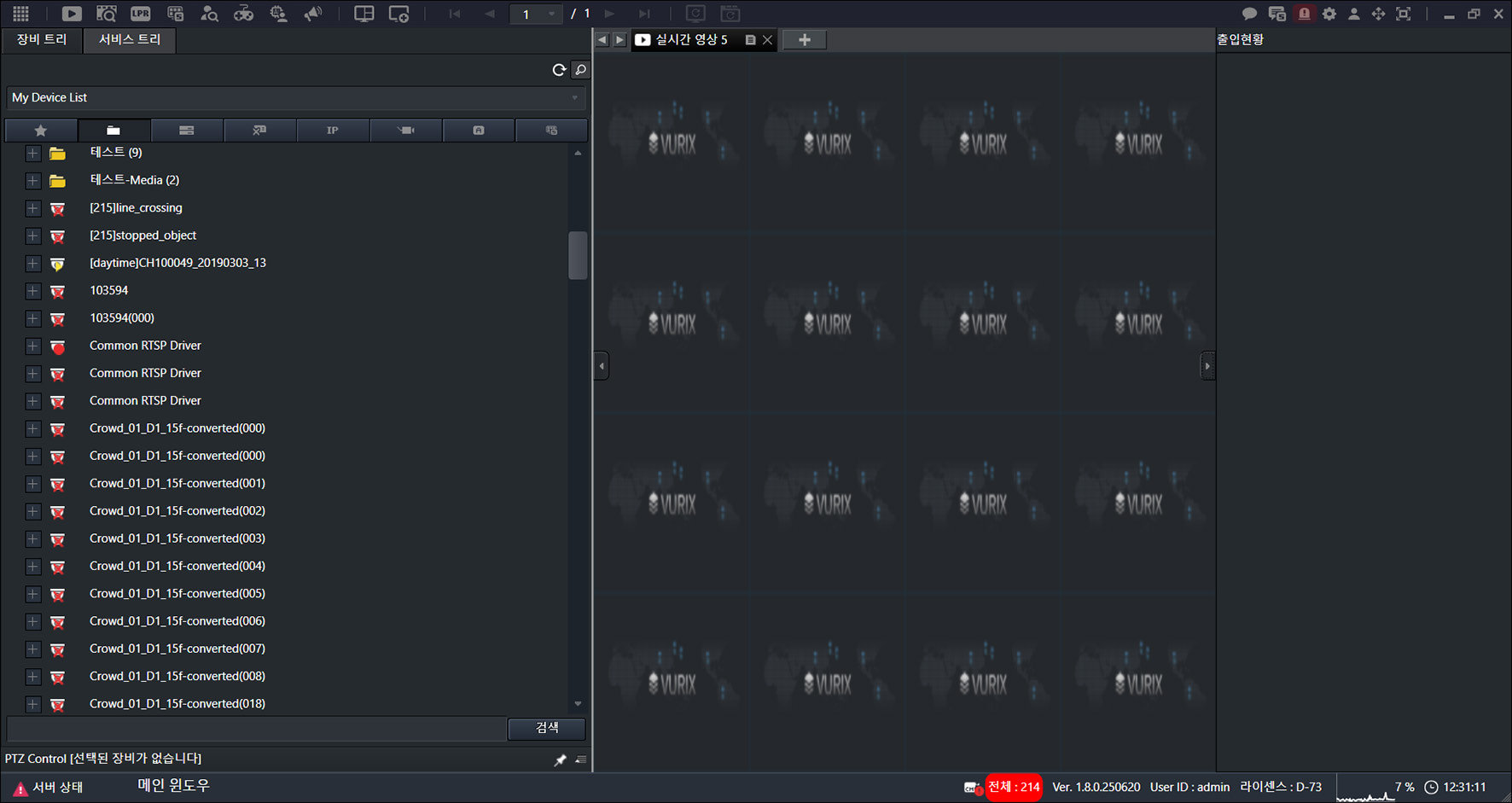Click the device tree scrollbar thumb

578,255
